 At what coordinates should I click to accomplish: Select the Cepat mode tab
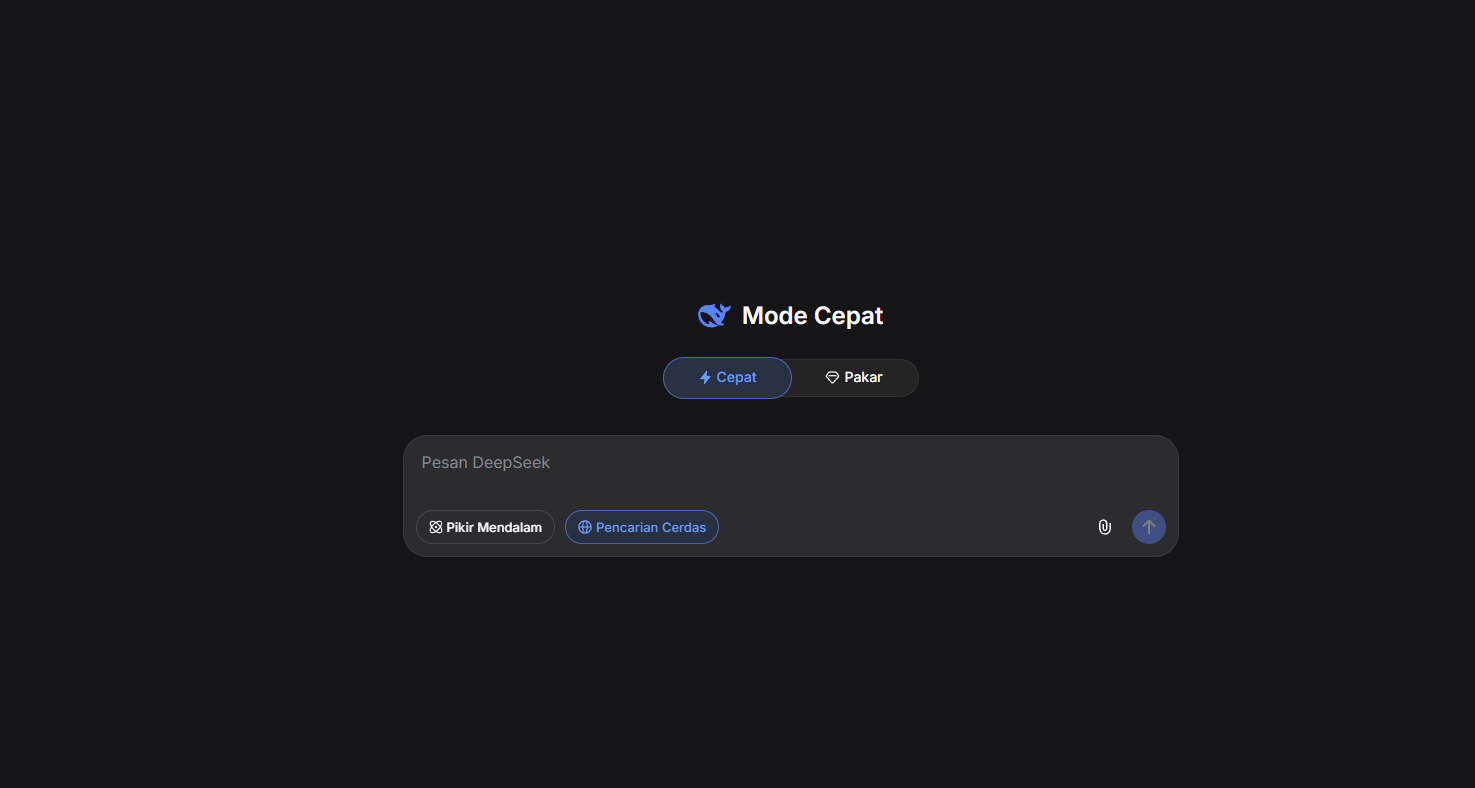tap(727, 378)
